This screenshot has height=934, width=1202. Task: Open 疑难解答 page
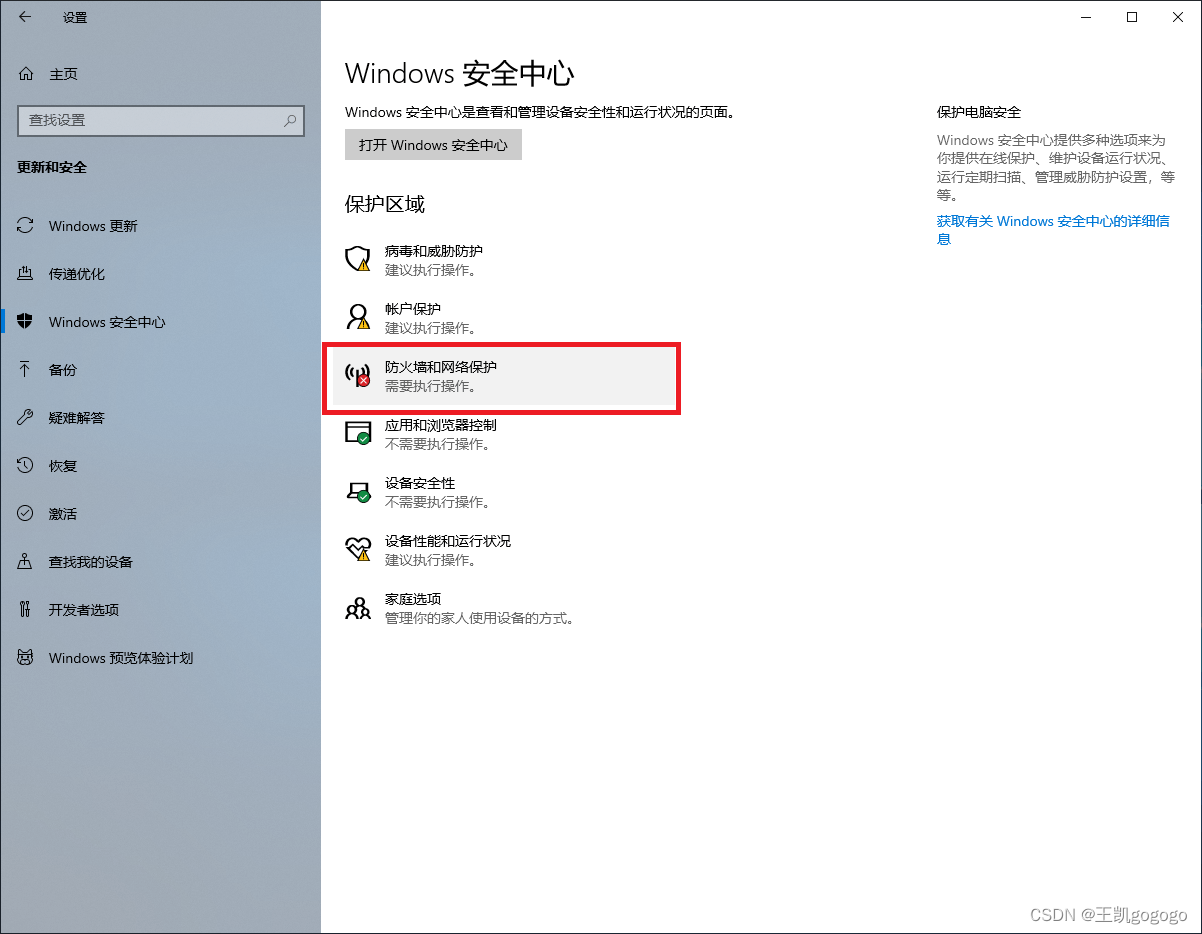(x=160, y=418)
